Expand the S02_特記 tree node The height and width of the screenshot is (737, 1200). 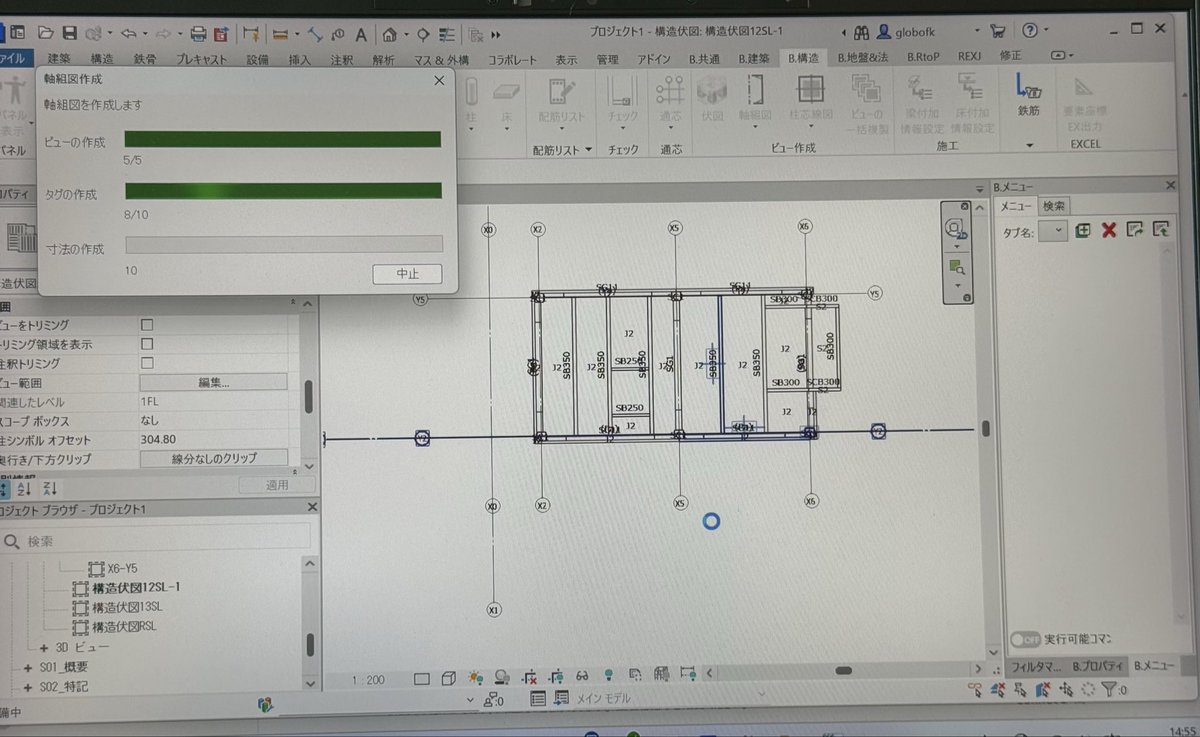(x=27, y=687)
